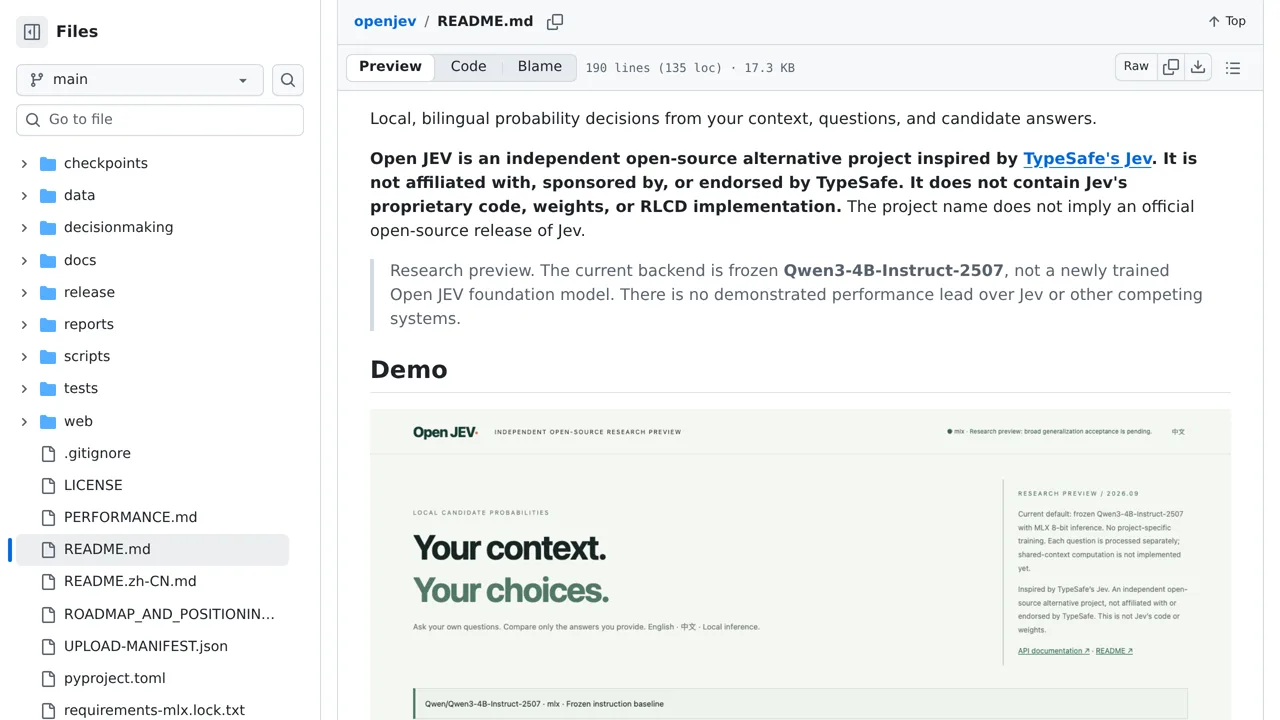This screenshot has height=720, width=1280.
Task: Click the UPLOAD-MANIFEST.json file icon
Action: (48, 646)
